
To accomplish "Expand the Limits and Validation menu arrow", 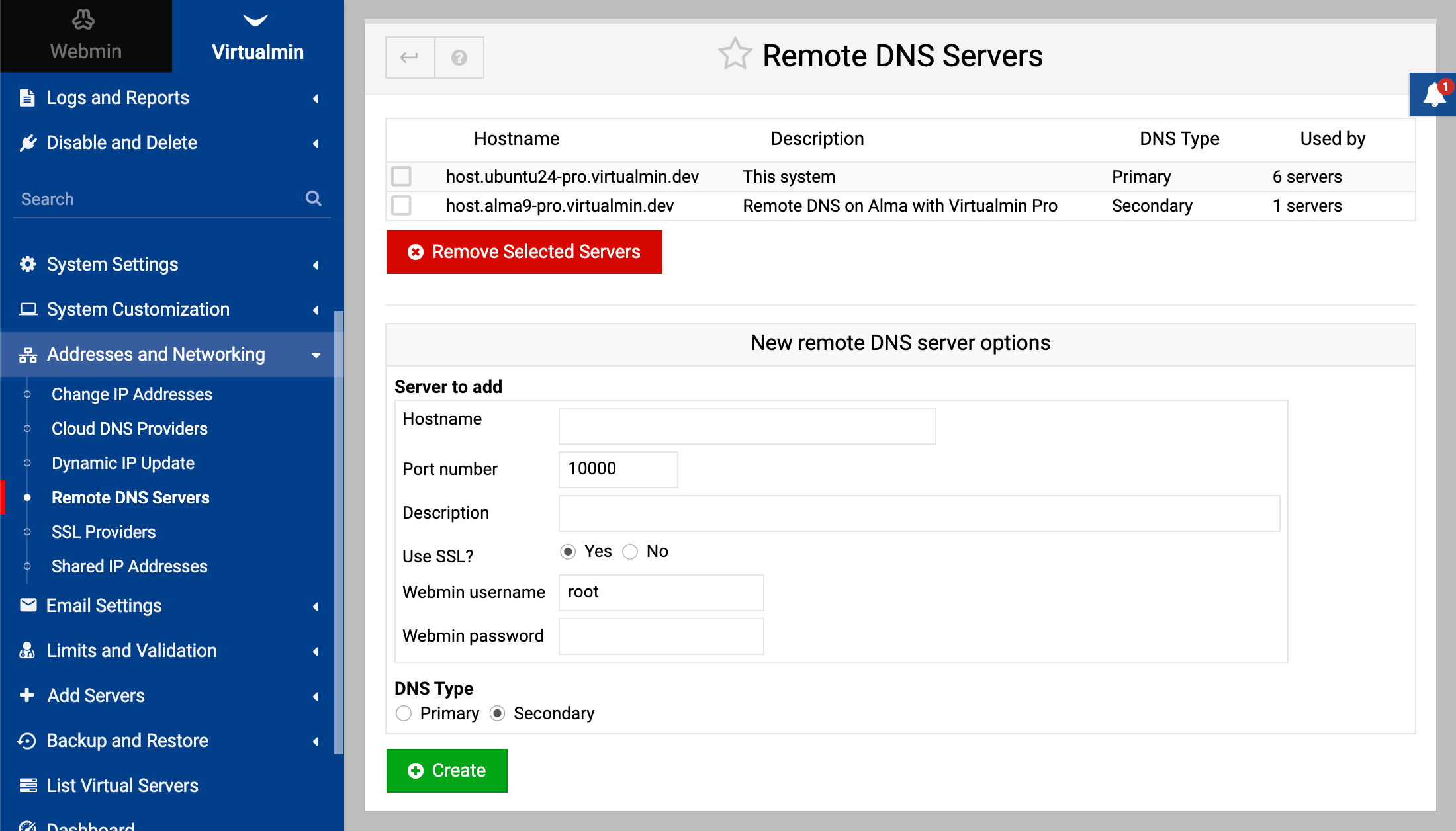I will point(316,652).
